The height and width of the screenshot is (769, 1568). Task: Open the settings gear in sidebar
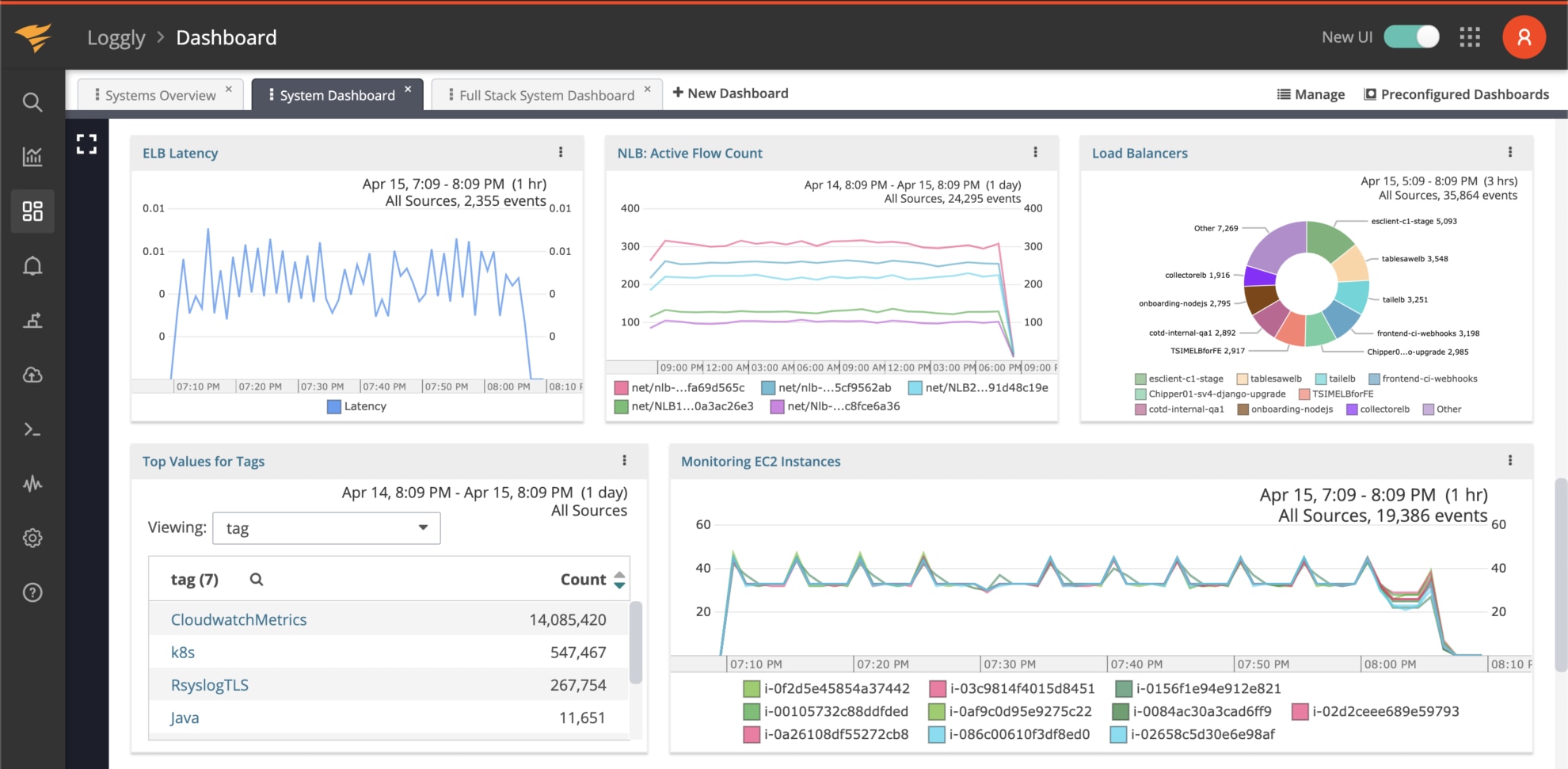(x=32, y=539)
